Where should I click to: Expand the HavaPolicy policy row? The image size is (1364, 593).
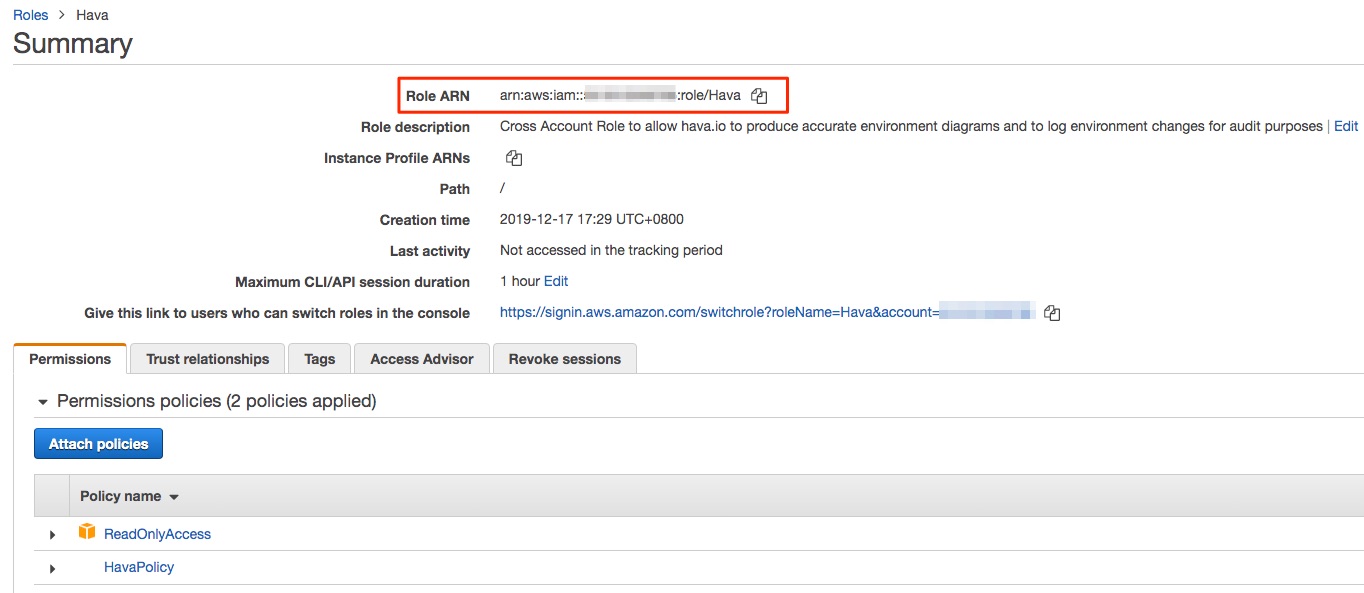tap(52, 568)
